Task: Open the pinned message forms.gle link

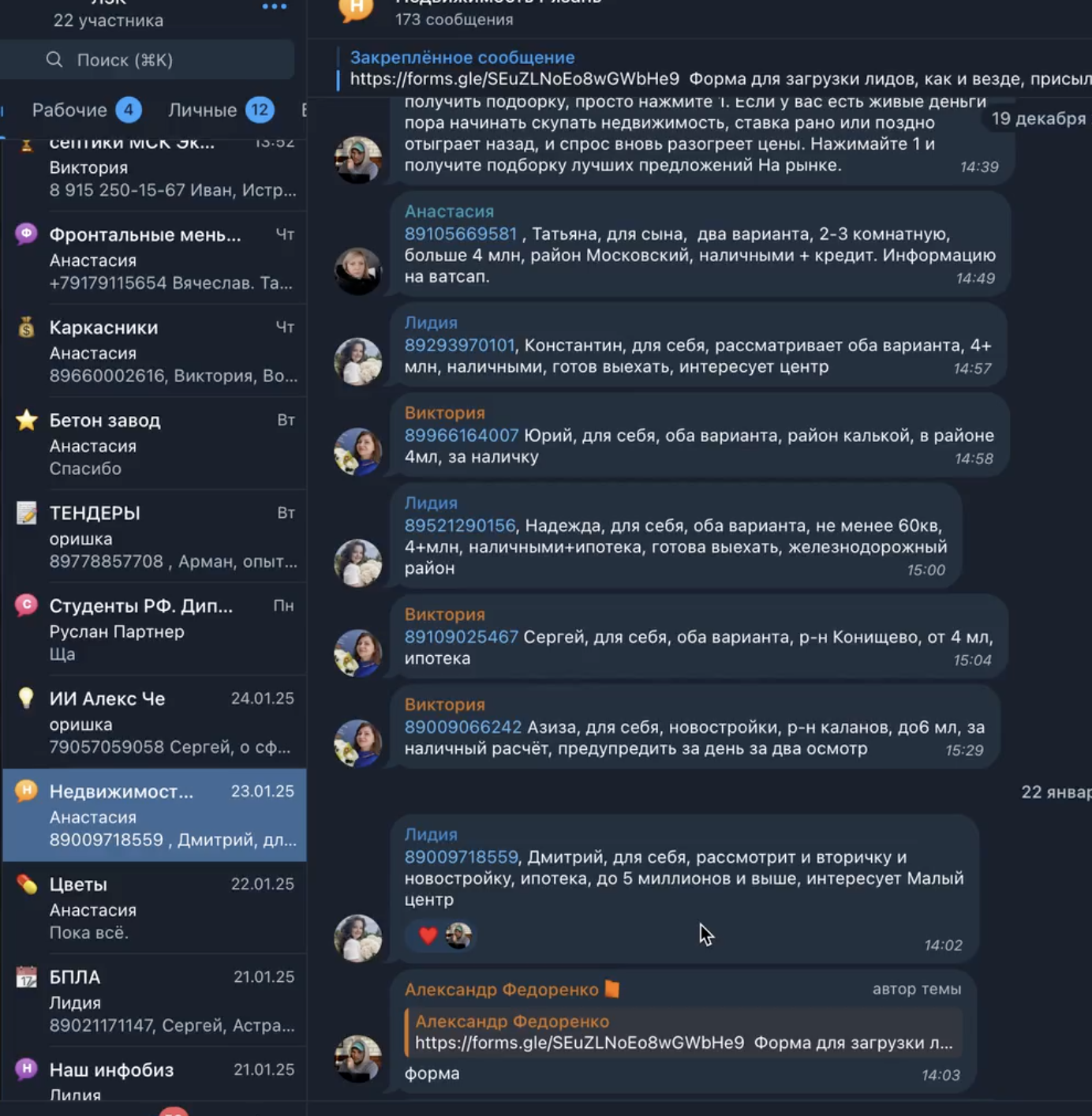Action: (x=514, y=79)
